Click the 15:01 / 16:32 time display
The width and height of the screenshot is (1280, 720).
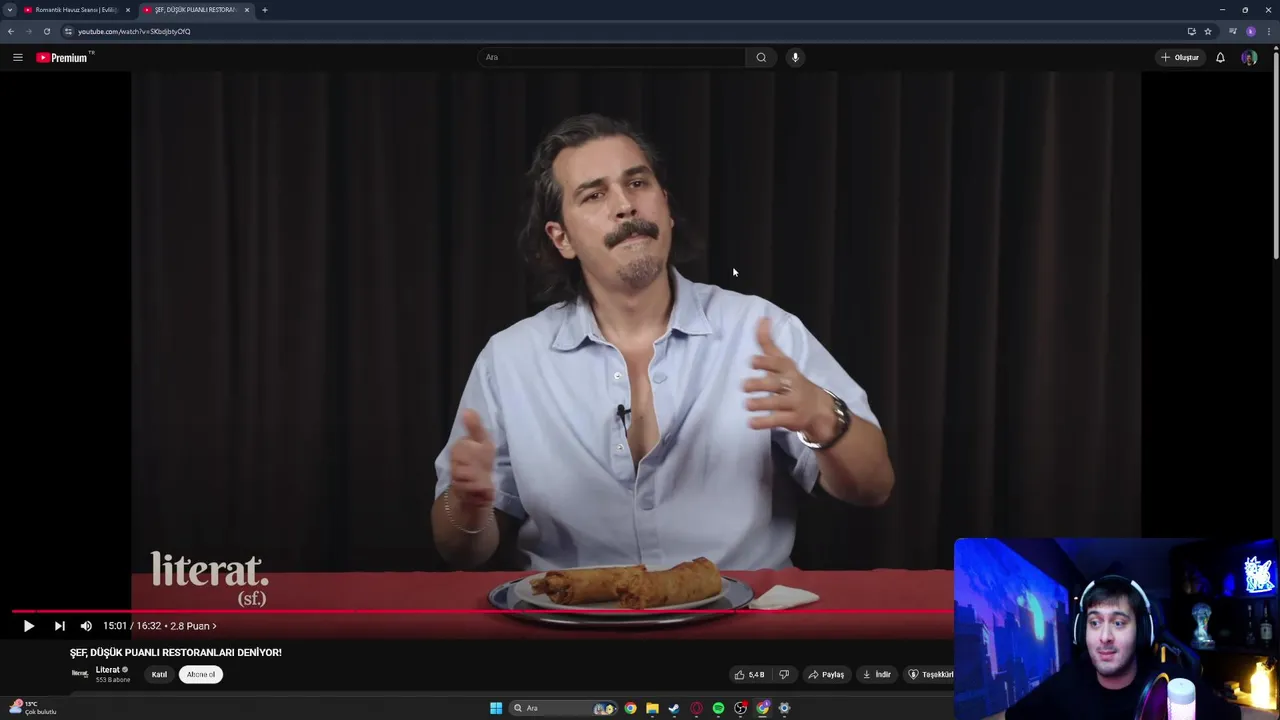[132, 626]
